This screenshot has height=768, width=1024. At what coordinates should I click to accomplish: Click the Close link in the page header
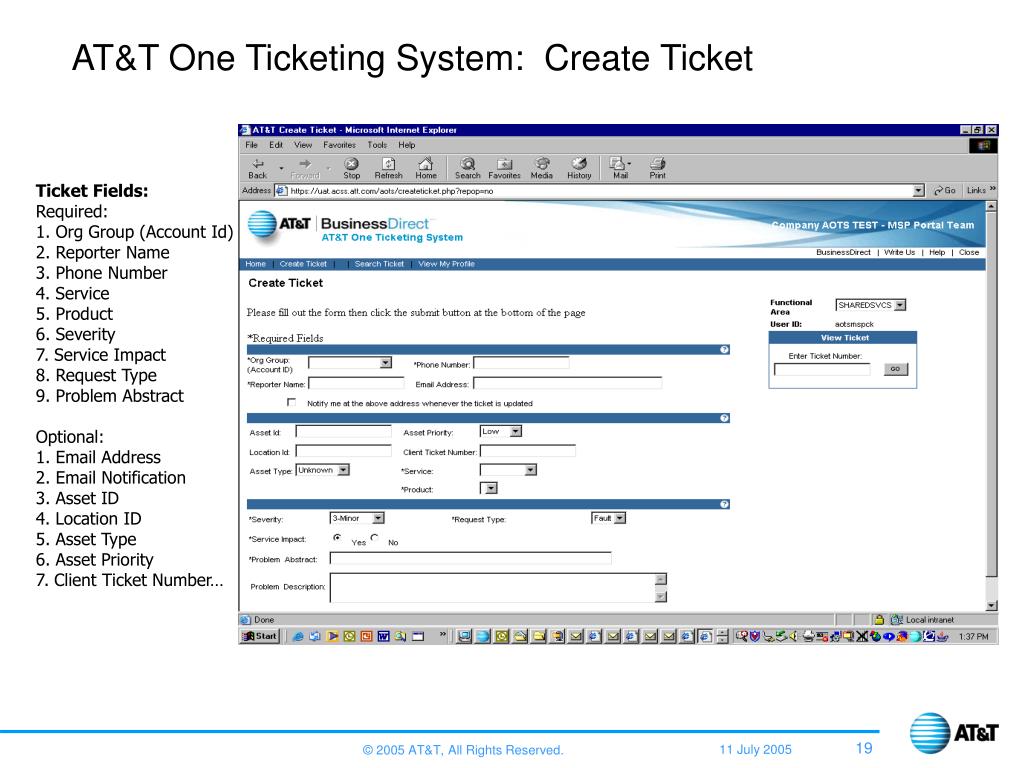point(969,252)
